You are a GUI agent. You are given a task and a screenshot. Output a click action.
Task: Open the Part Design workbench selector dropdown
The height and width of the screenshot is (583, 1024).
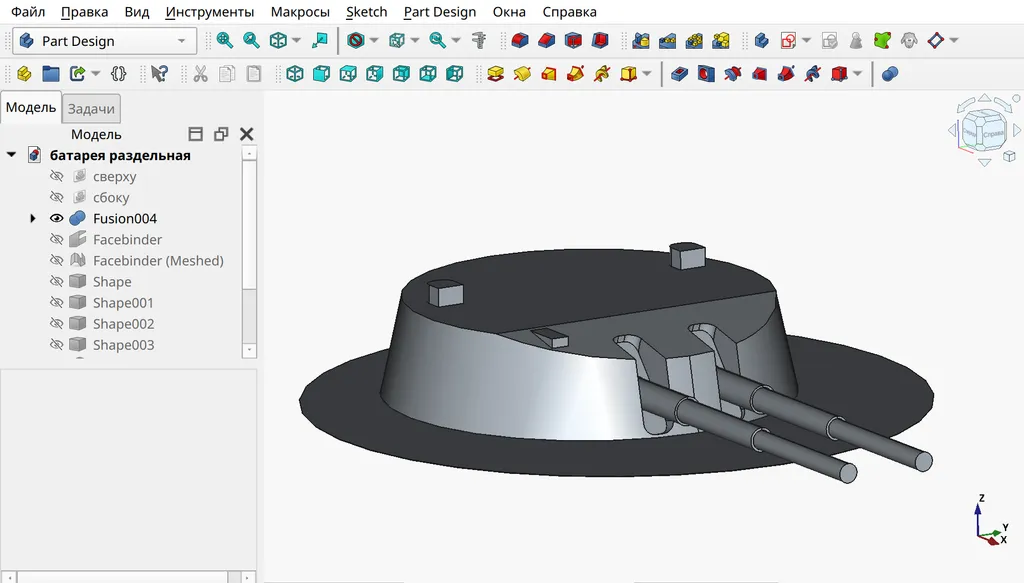(x=181, y=41)
